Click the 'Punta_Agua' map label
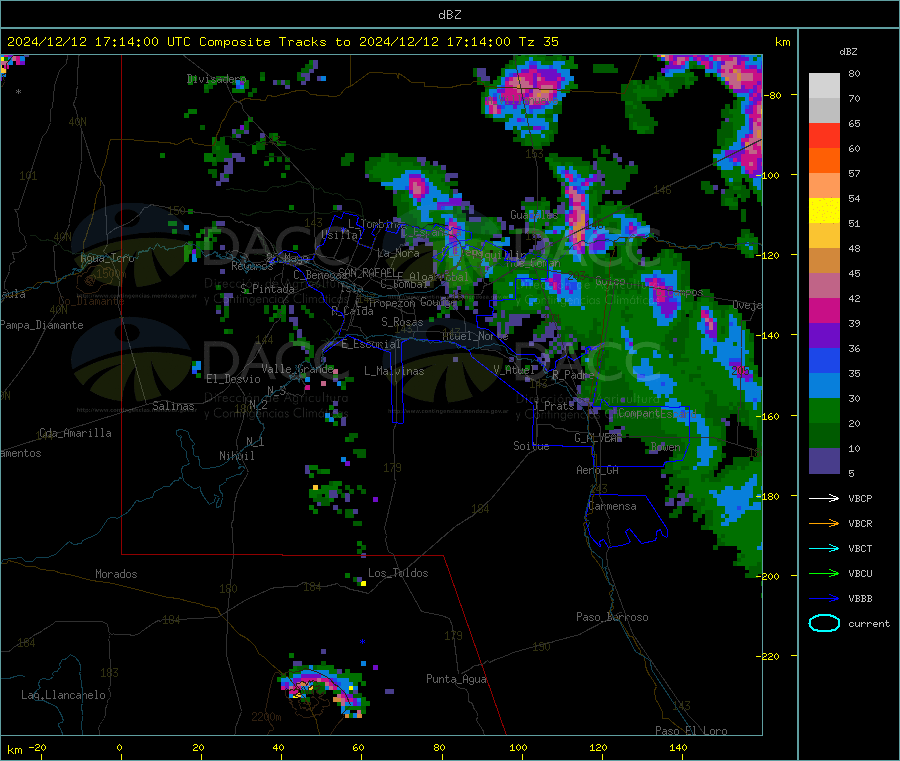 pyautogui.click(x=456, y=679)
